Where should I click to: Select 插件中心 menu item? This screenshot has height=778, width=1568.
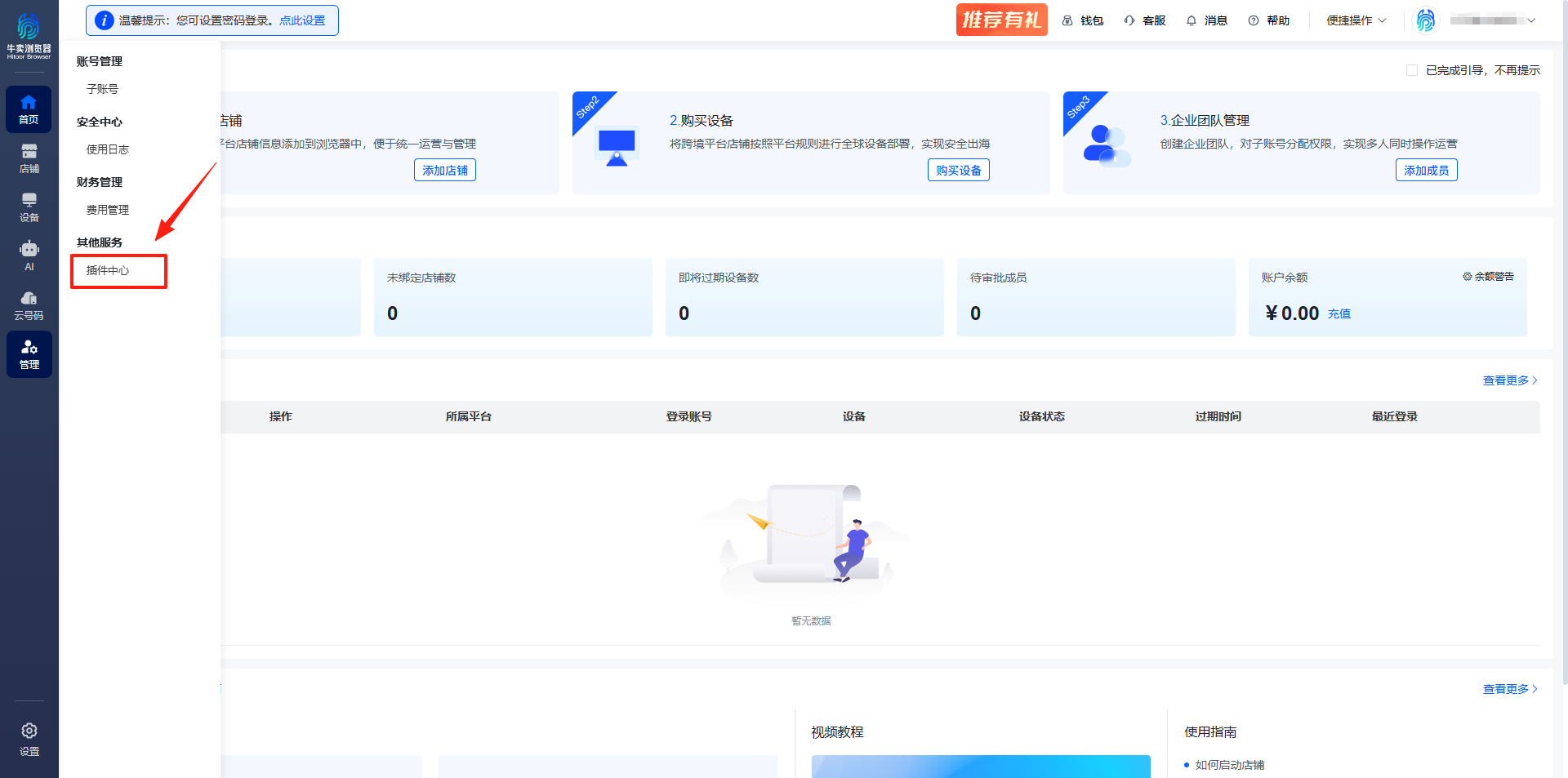(108, 270)
